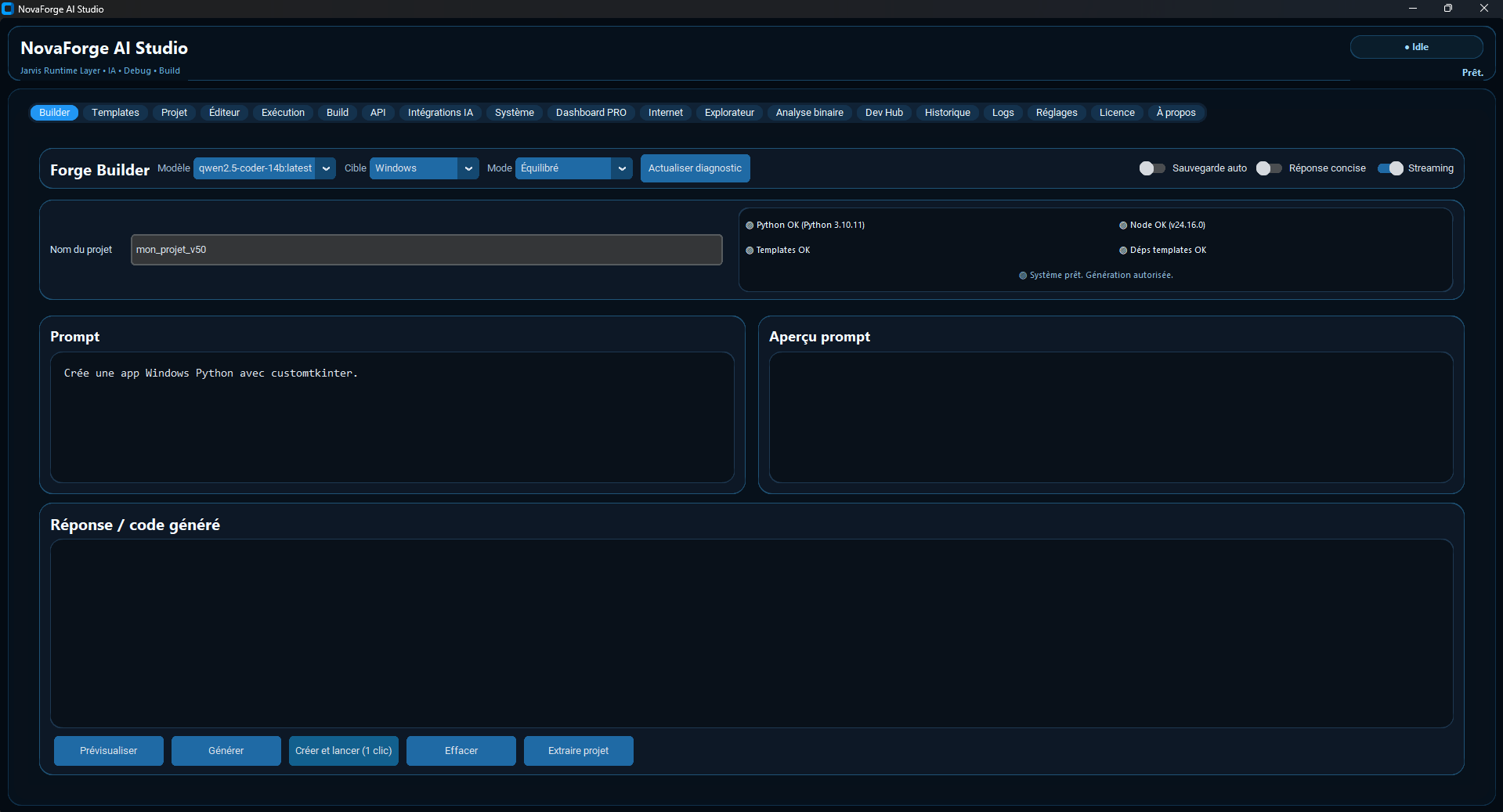Click the Idle status pill
The image size is (1503, 812).
[x=1416, y=47]
